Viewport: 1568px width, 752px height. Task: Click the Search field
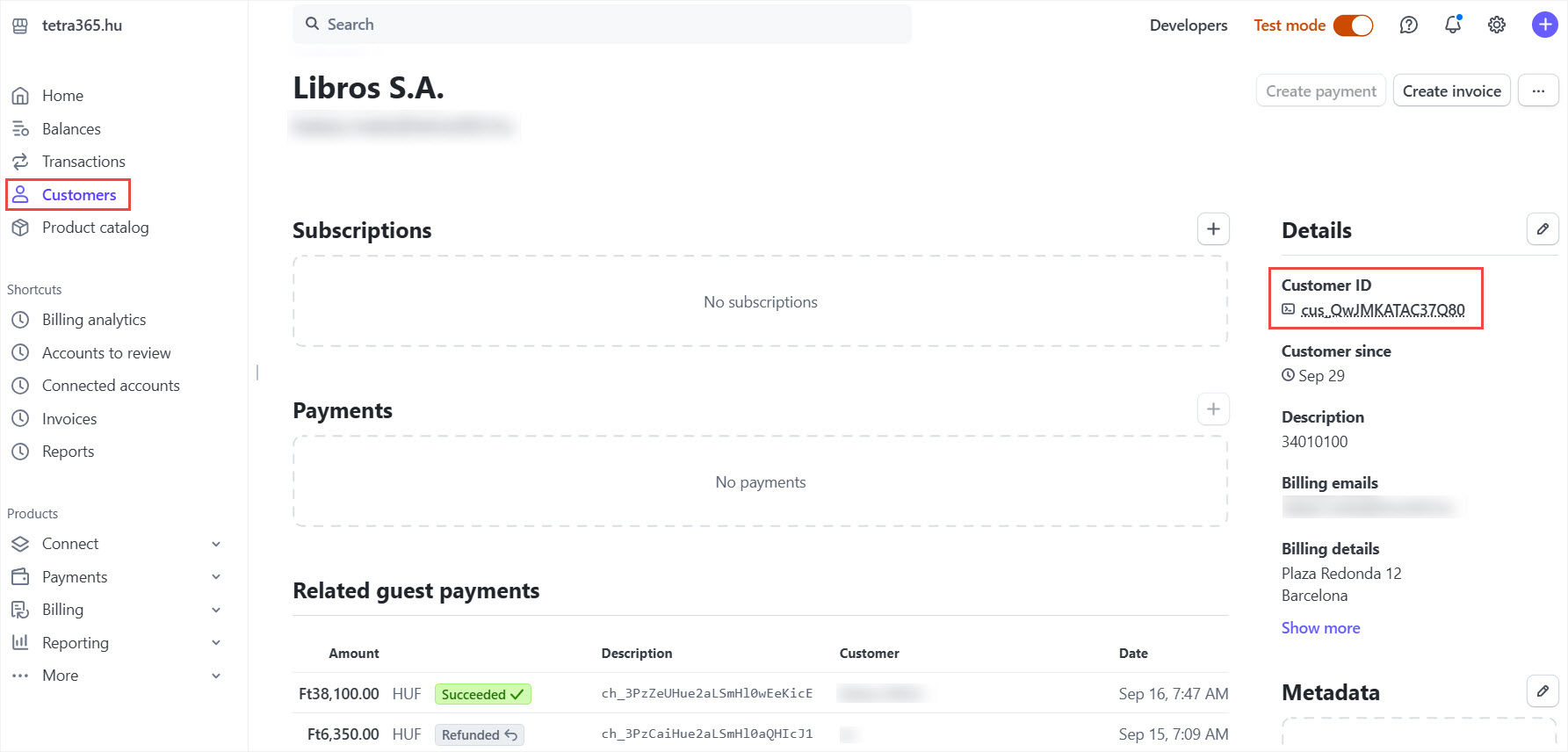602,25
